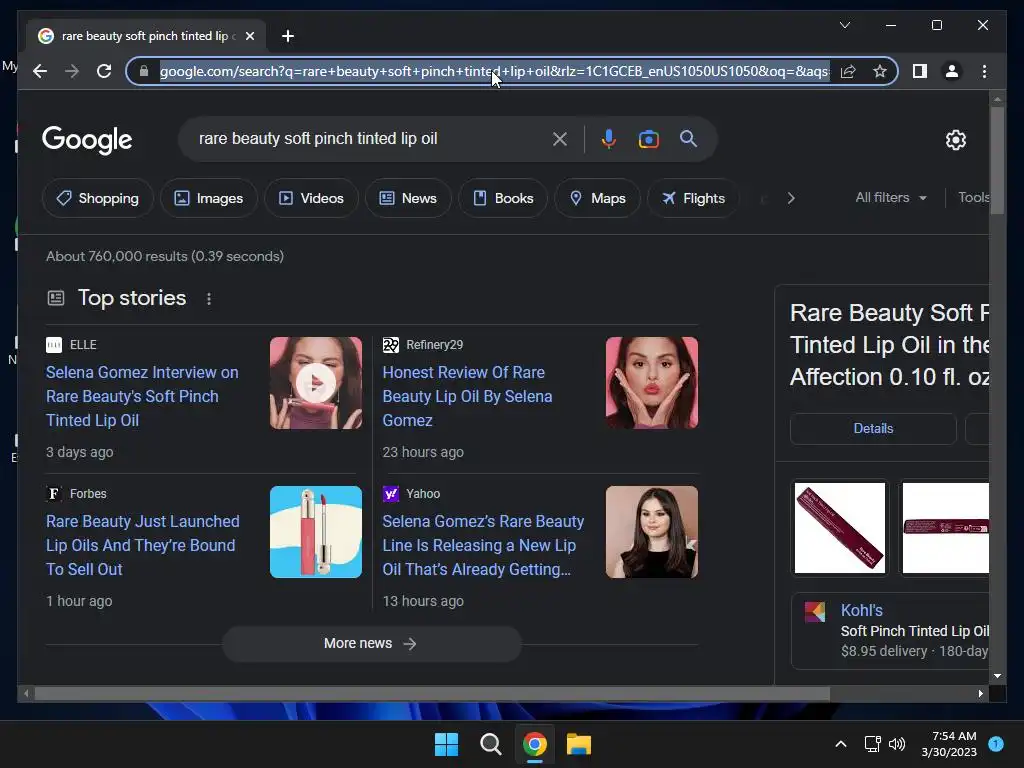Open the All filters dropdown
The image size is (1024, 768).
(x=891, y=197)
